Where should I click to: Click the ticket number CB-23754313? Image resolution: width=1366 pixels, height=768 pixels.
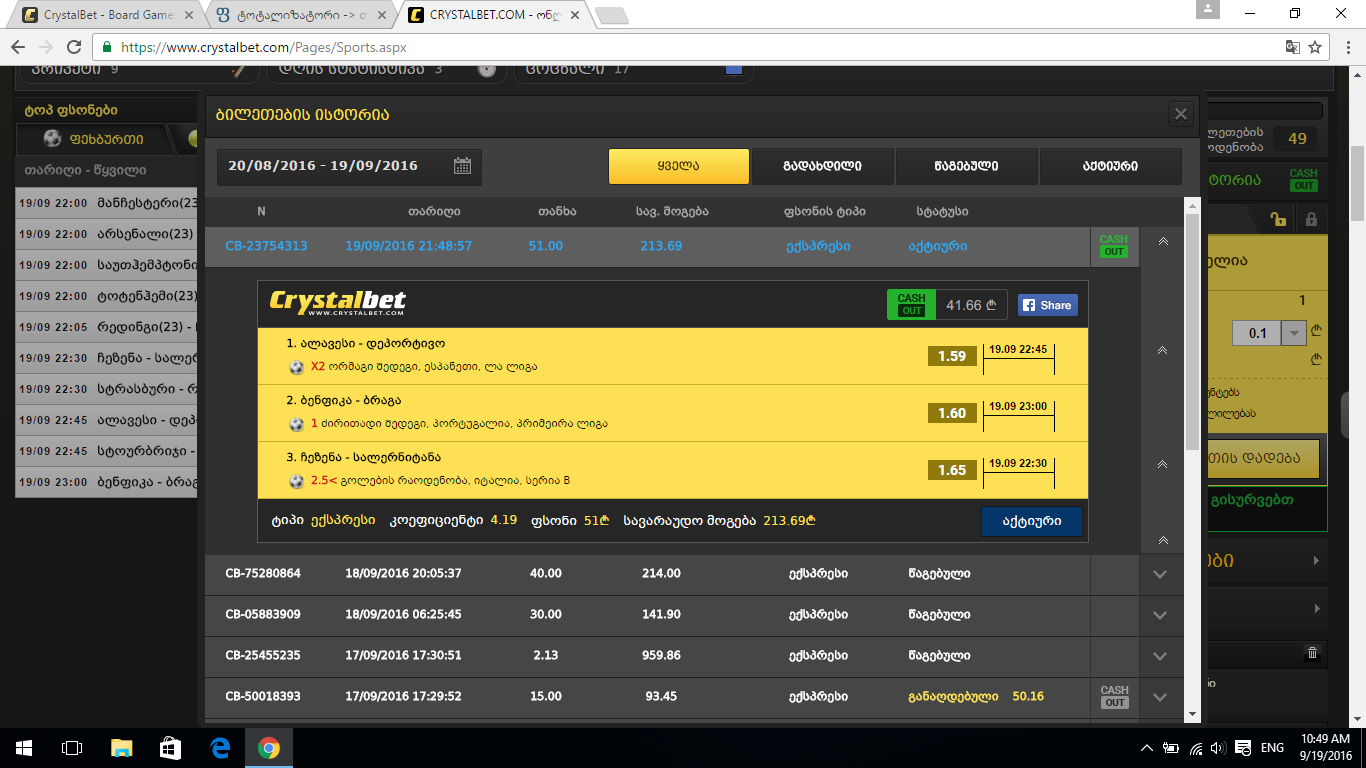click(266, 246)
